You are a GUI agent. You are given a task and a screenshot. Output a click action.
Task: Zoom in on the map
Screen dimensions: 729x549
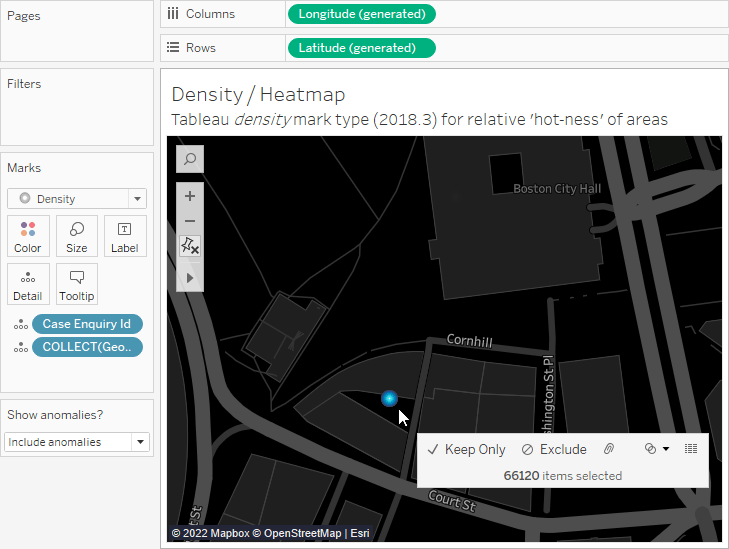[x=190, y=196]
